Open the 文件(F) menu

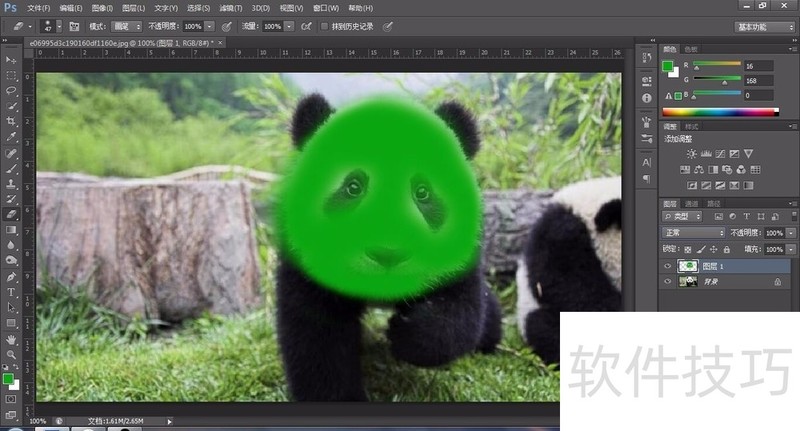[x=39, y=8]
